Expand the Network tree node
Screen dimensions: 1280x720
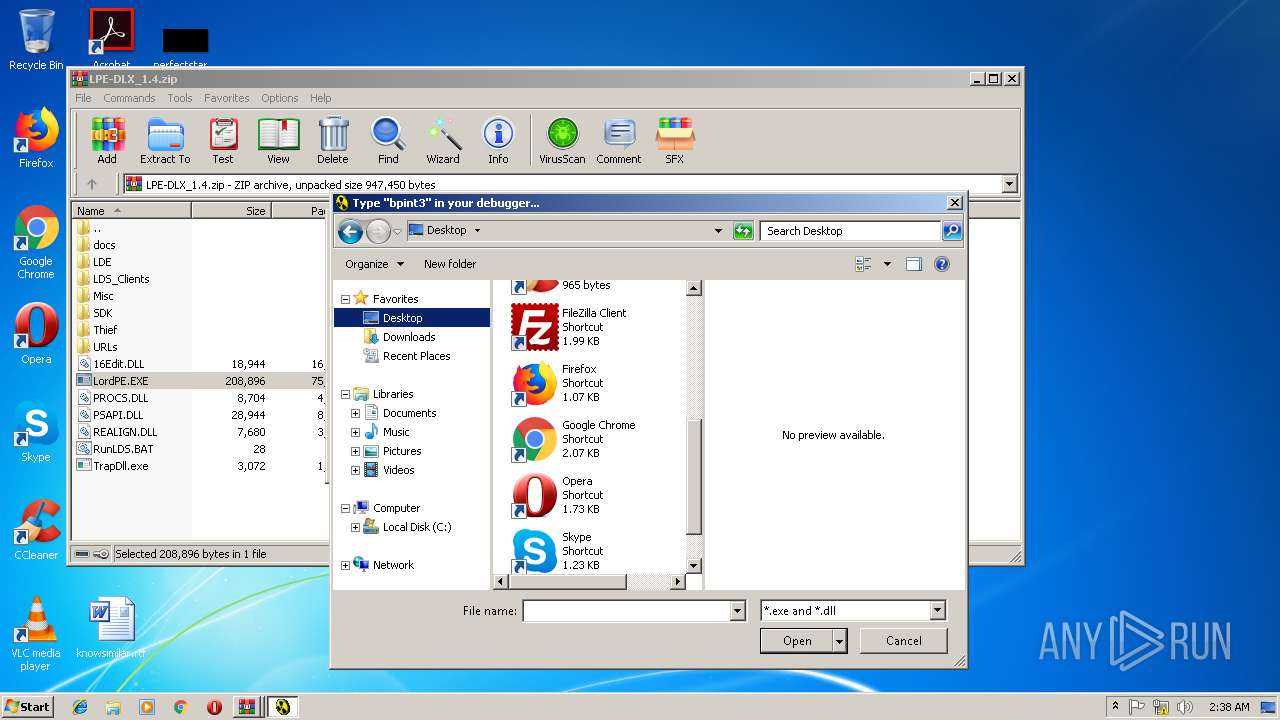pos(345,565)
